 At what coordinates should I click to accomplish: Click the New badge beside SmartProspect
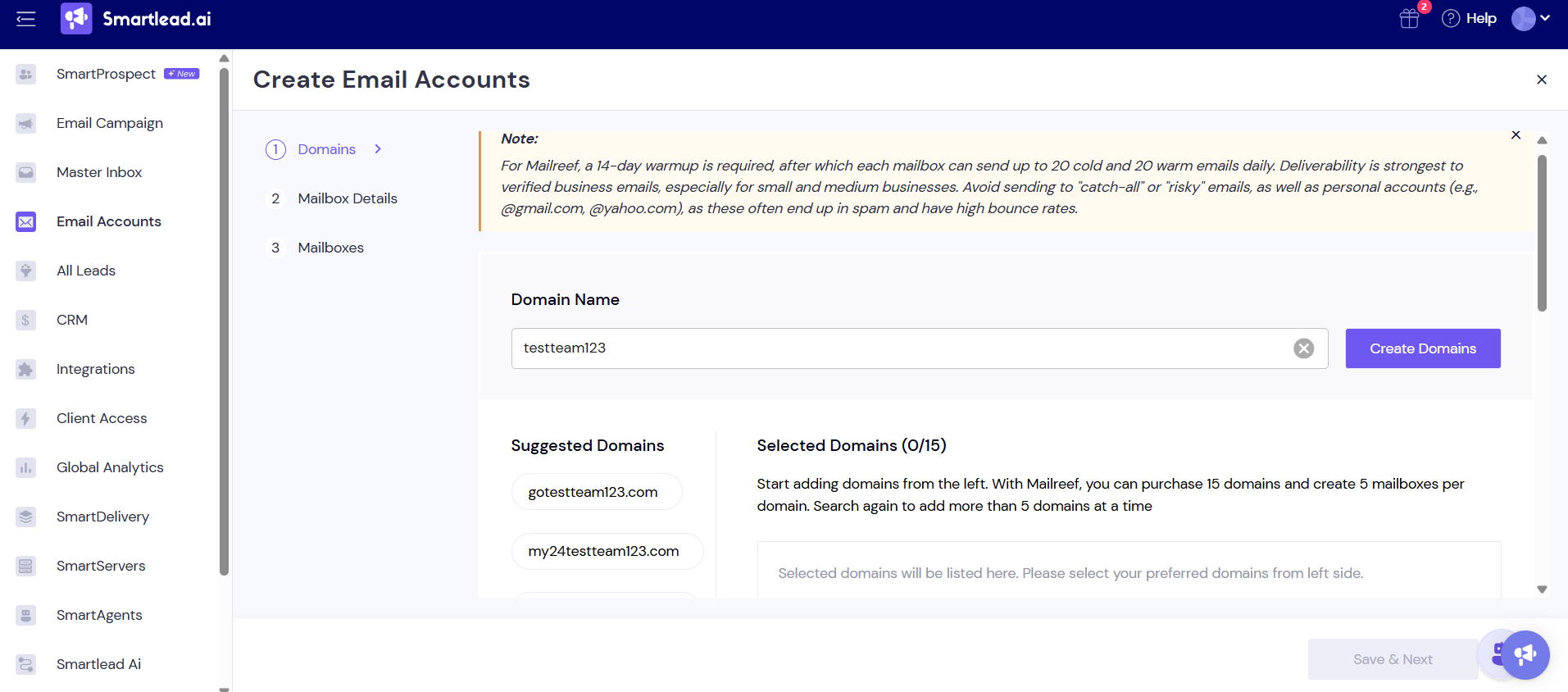182,74
